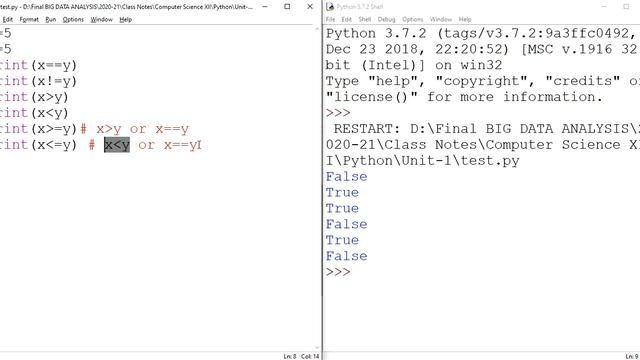Image resolution: width=640 pixels, height=360 pixels.
Task: Open the Run menu in editor window
Action: 51,19
